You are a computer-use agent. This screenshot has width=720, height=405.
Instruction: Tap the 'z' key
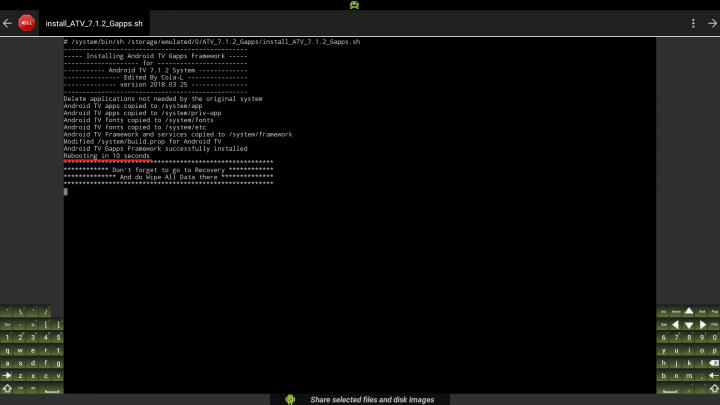point(19,376)
